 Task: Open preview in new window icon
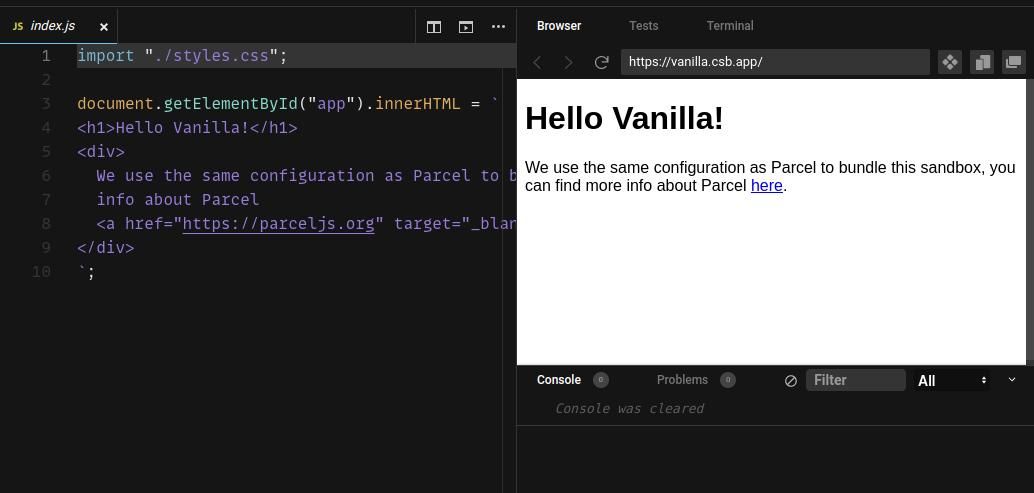1013,62
